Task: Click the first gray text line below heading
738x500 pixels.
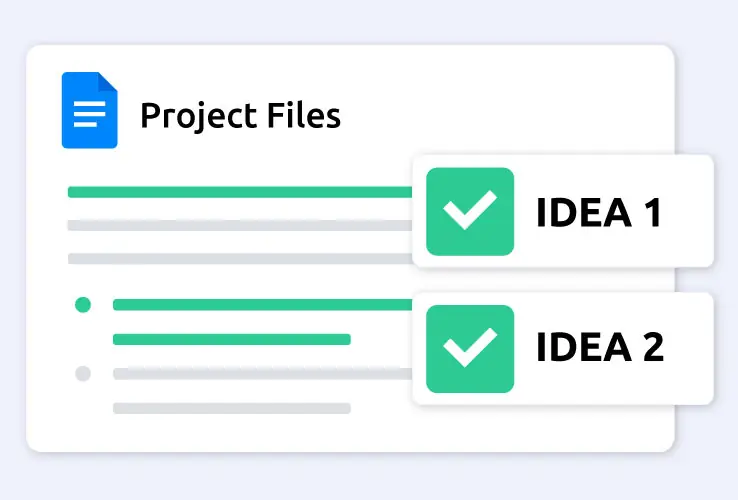Action: coord(240,225)
